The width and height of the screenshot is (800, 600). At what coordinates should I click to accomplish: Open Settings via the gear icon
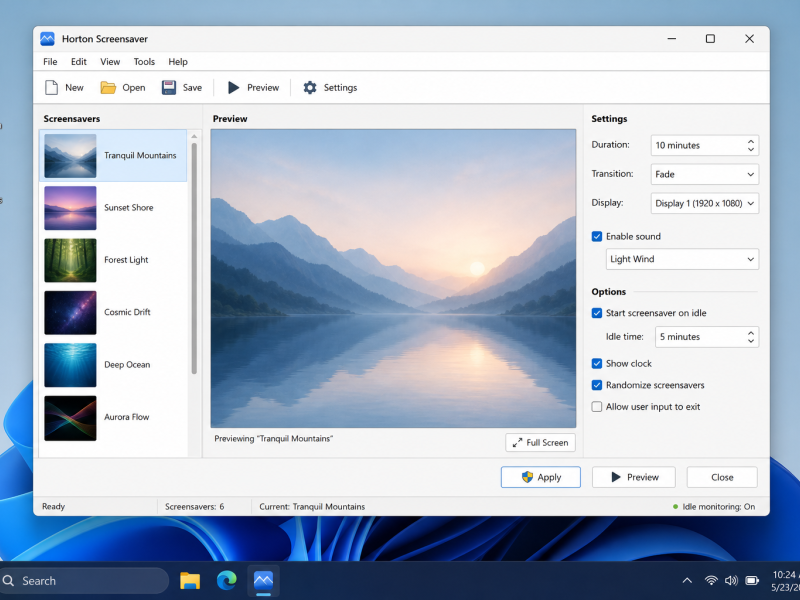pos(310,88)
